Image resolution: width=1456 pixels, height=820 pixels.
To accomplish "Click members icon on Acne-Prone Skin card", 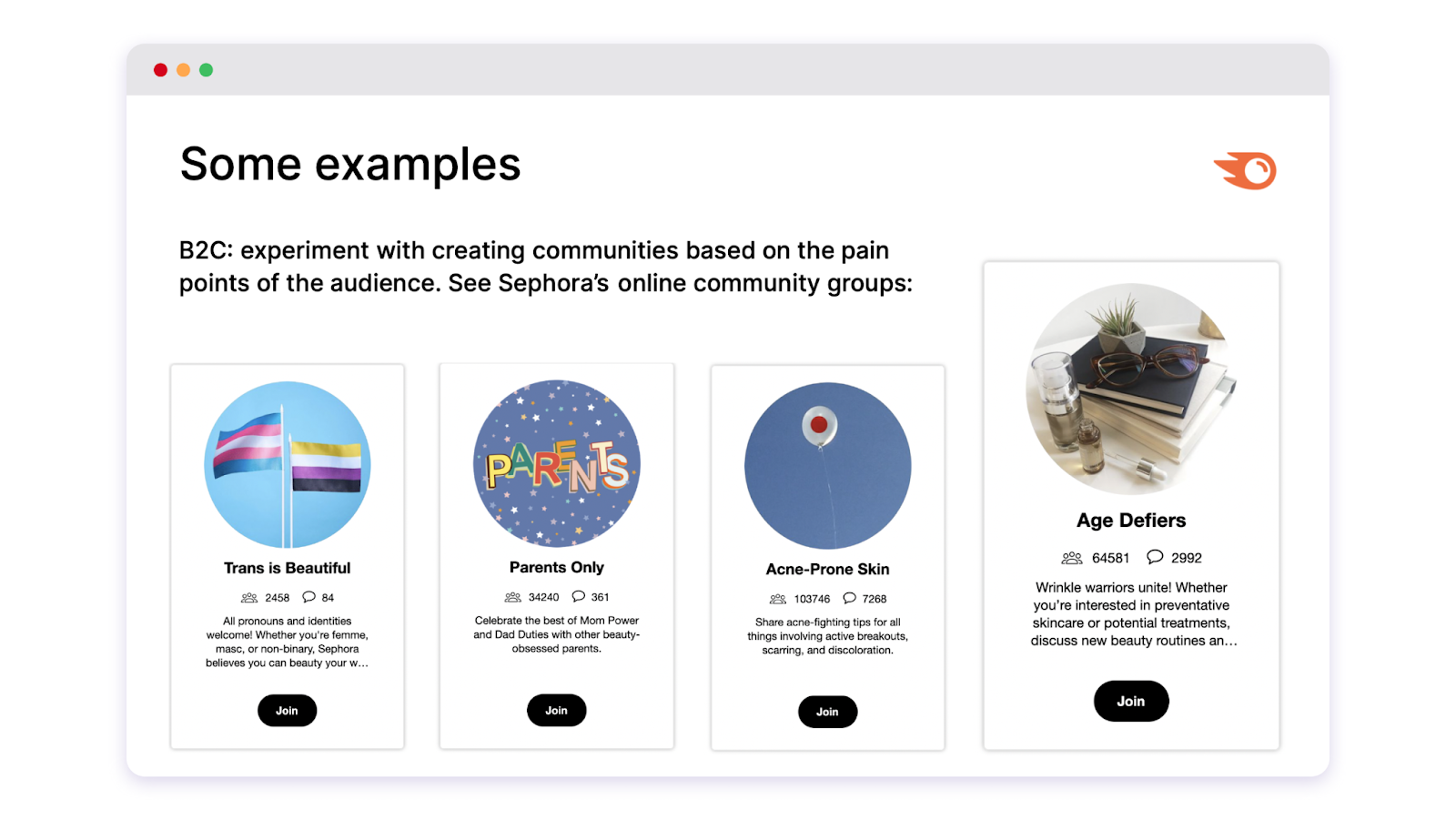I will click(778, 599).
